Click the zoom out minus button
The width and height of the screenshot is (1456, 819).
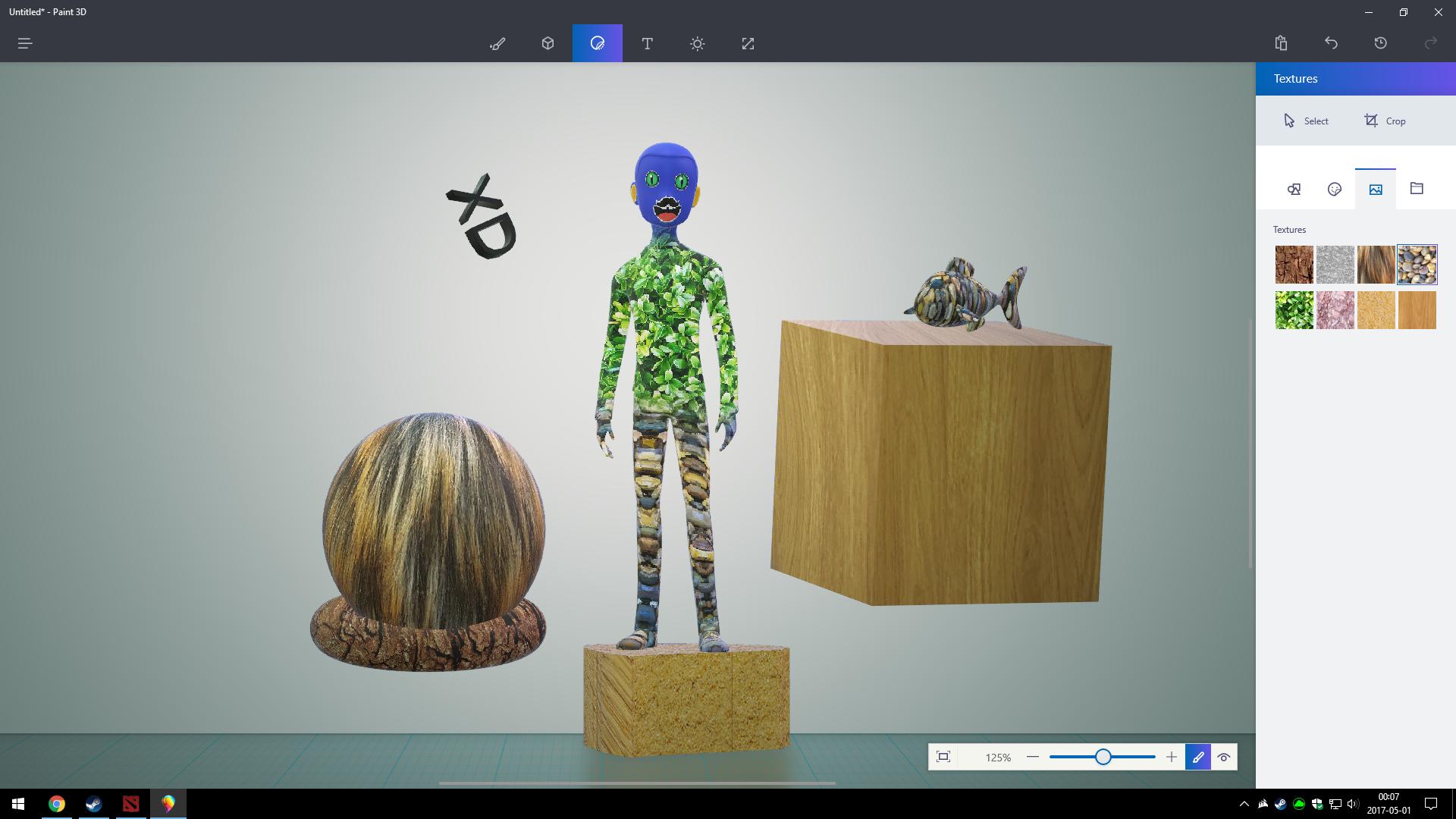point(1032,757)
